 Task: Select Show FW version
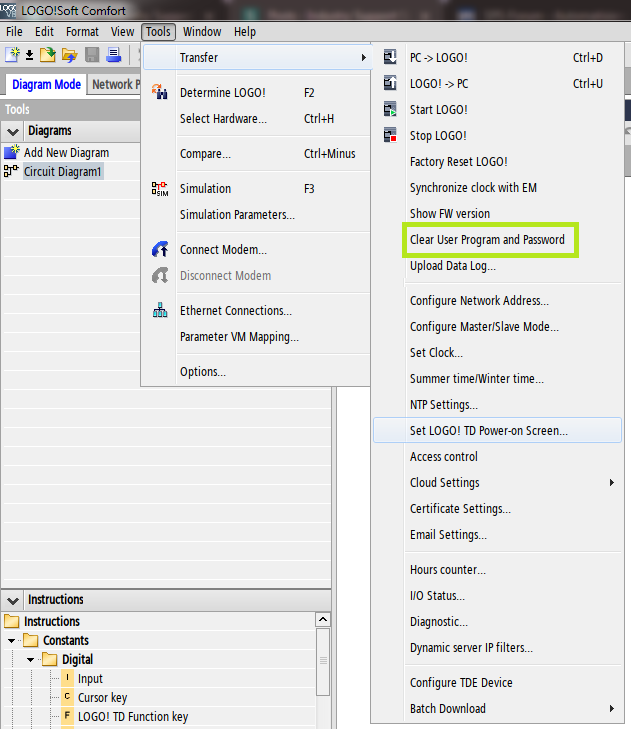coord(497,213)
